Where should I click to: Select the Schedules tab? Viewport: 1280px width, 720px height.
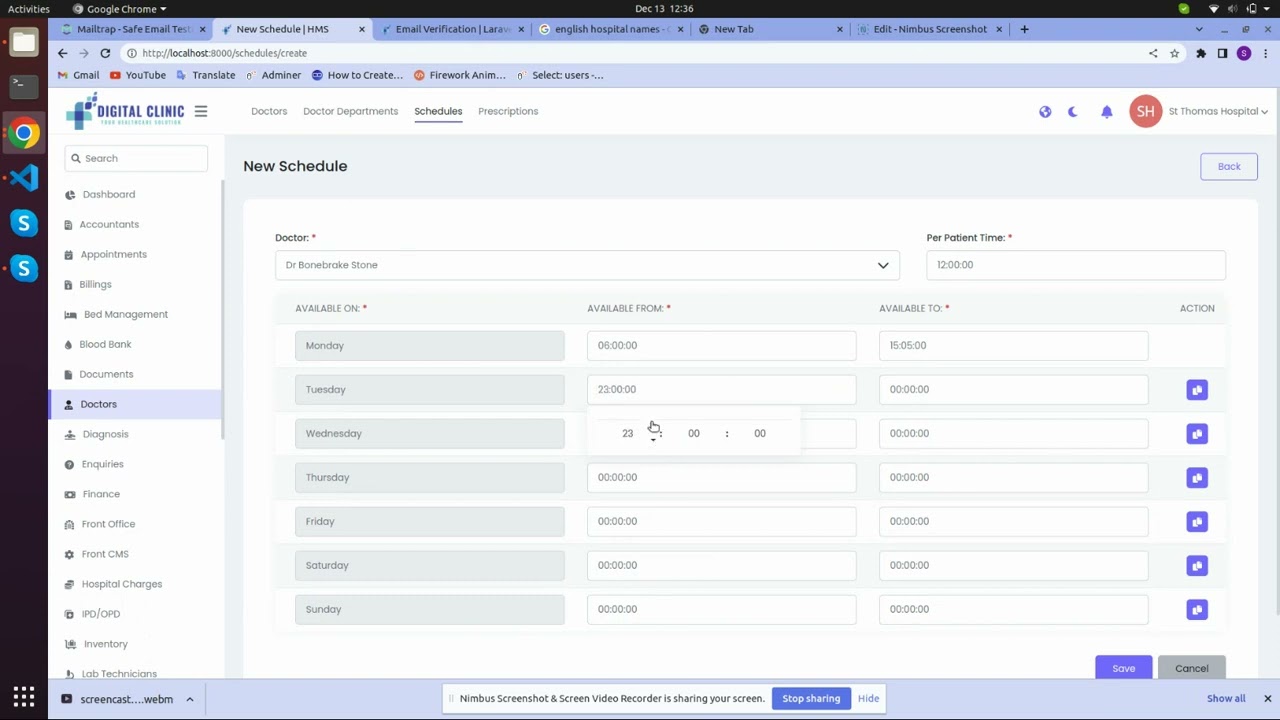[438, 111]
